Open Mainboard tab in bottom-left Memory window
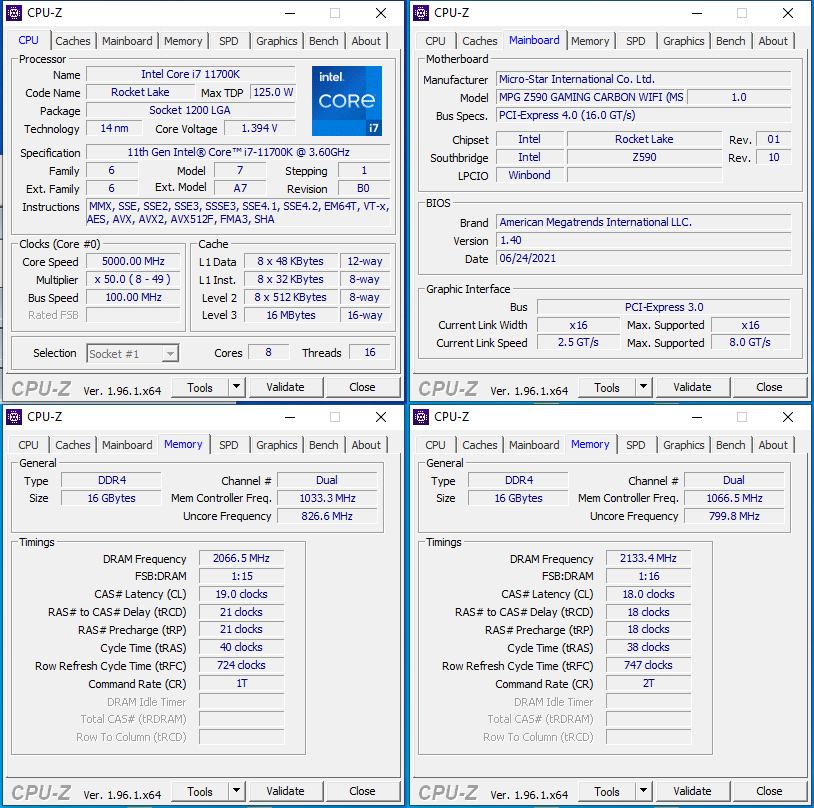 pos(127,445)
